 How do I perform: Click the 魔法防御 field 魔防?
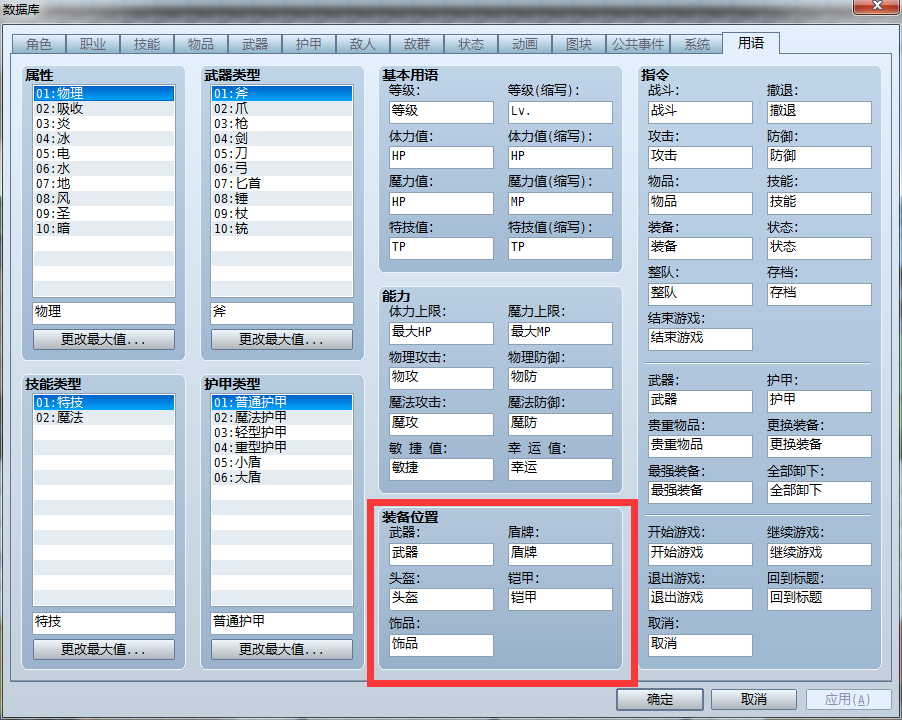(x=560, y=424)
